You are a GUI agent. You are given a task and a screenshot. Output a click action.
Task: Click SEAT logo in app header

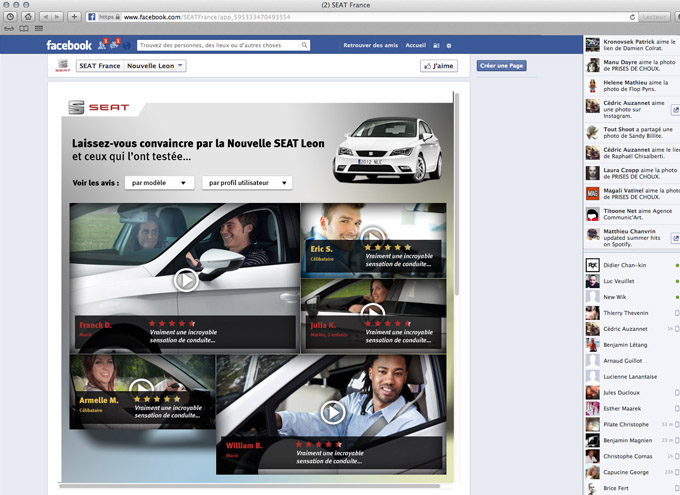coord(99,107)
